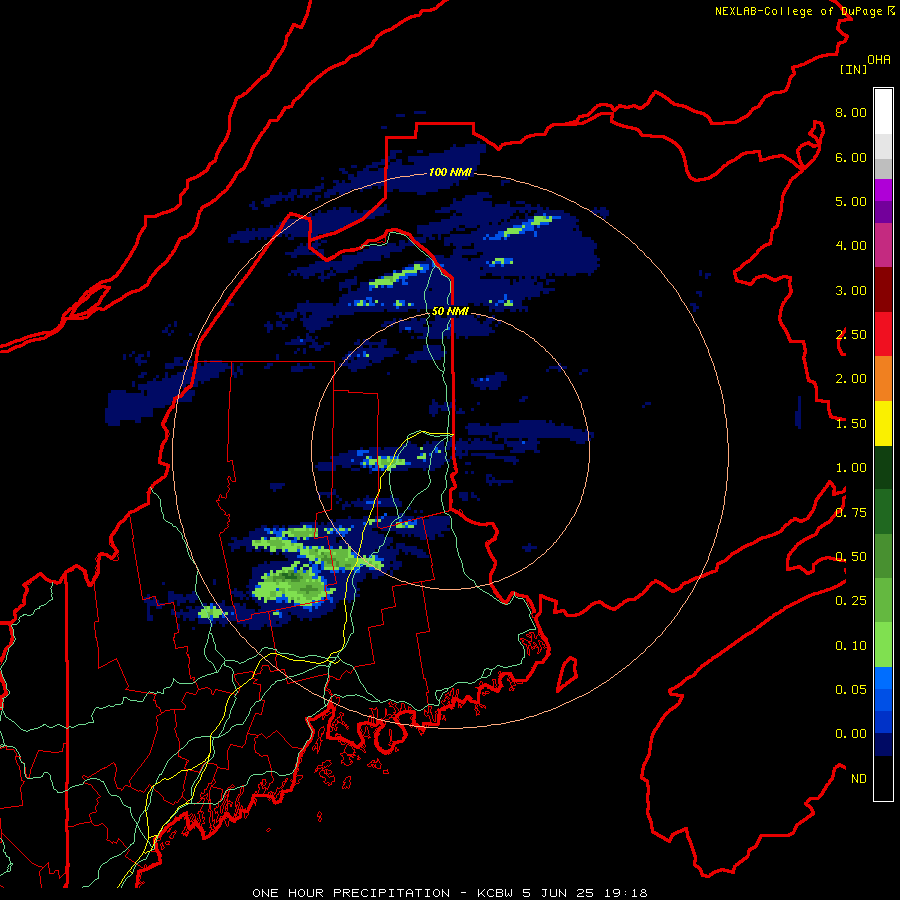Click the 0.10 legend value
Image resolution: width=900 pixels, height=900 pixels.
[851, 646]
